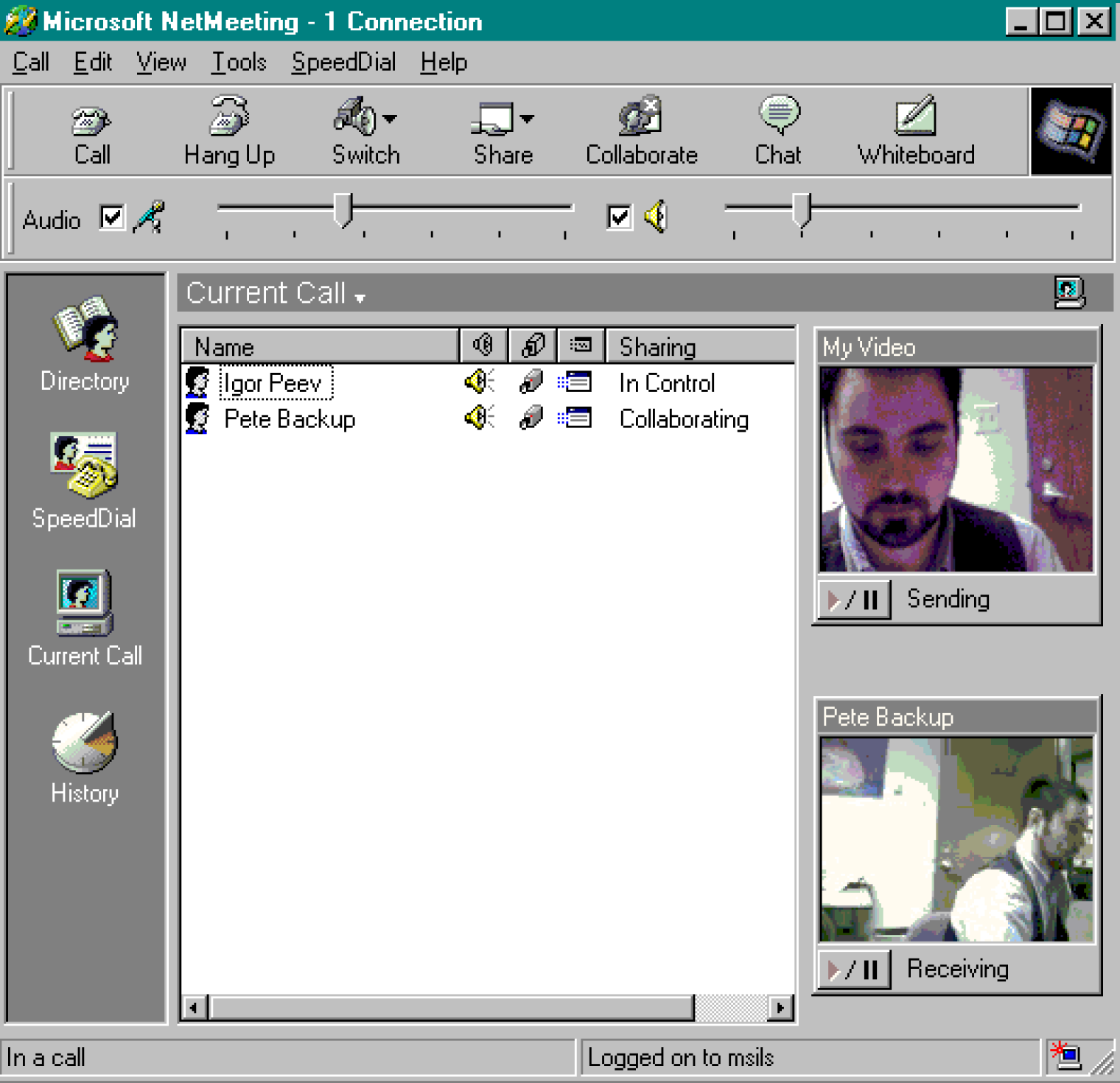Screen dimensions: 1120x1083
Task: Click the sharing icon column header
Action: [x=581, y=346]
